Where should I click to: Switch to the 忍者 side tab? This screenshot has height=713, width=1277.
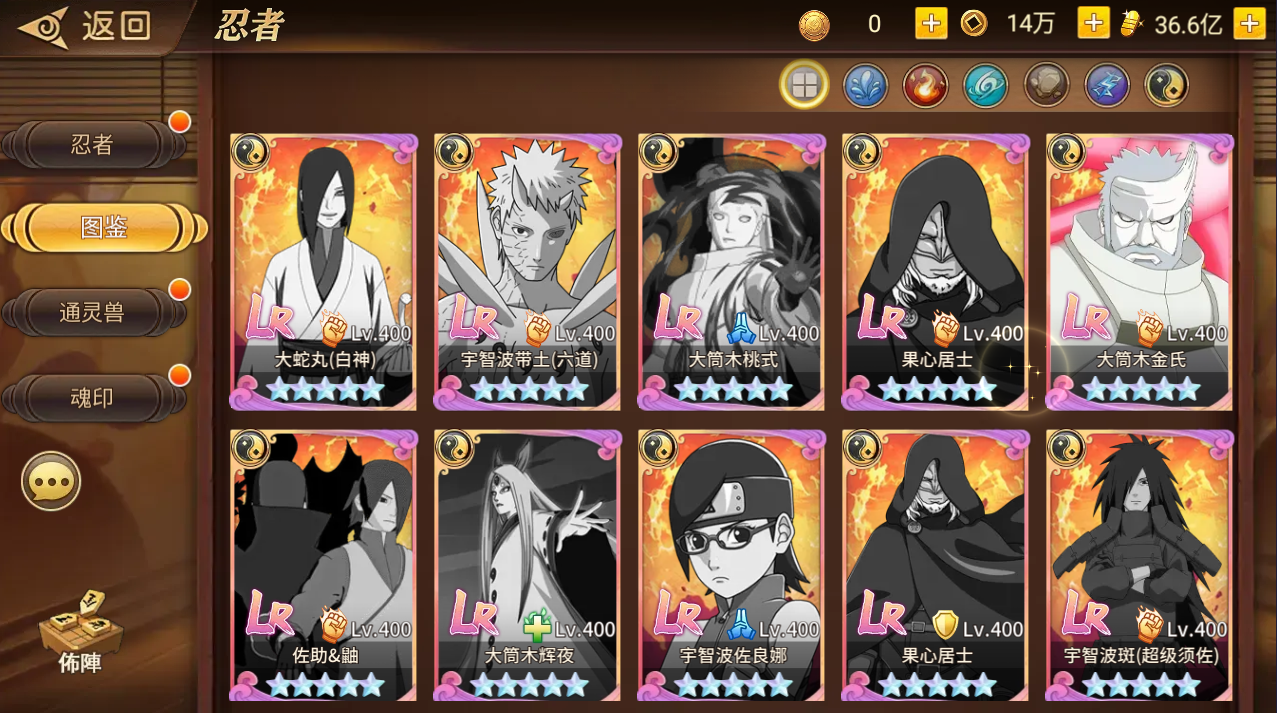click(x=94, y=145)
